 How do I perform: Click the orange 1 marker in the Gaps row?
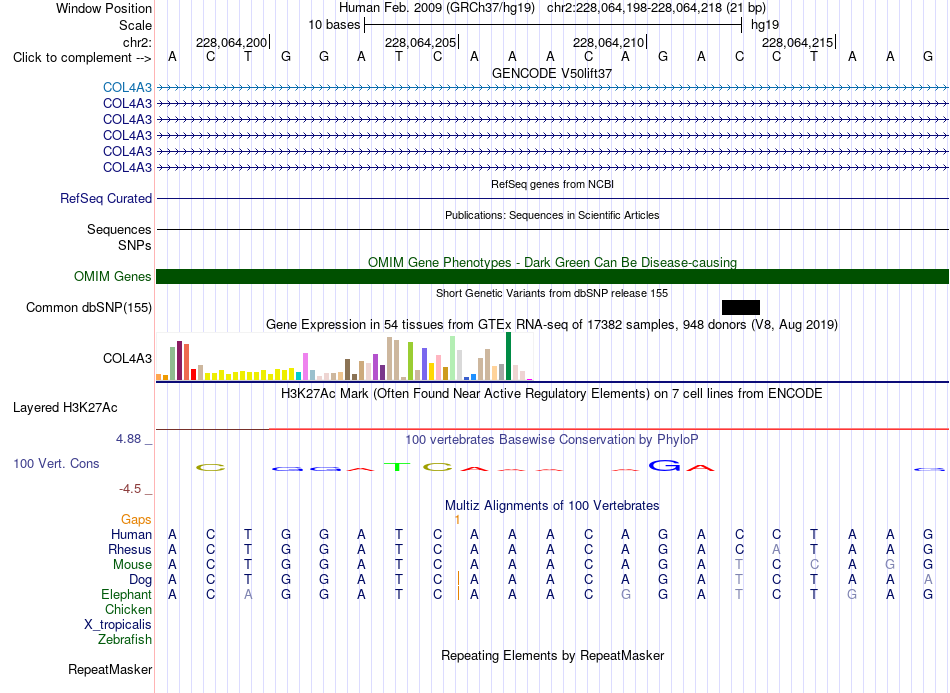(x=457, y=519)
